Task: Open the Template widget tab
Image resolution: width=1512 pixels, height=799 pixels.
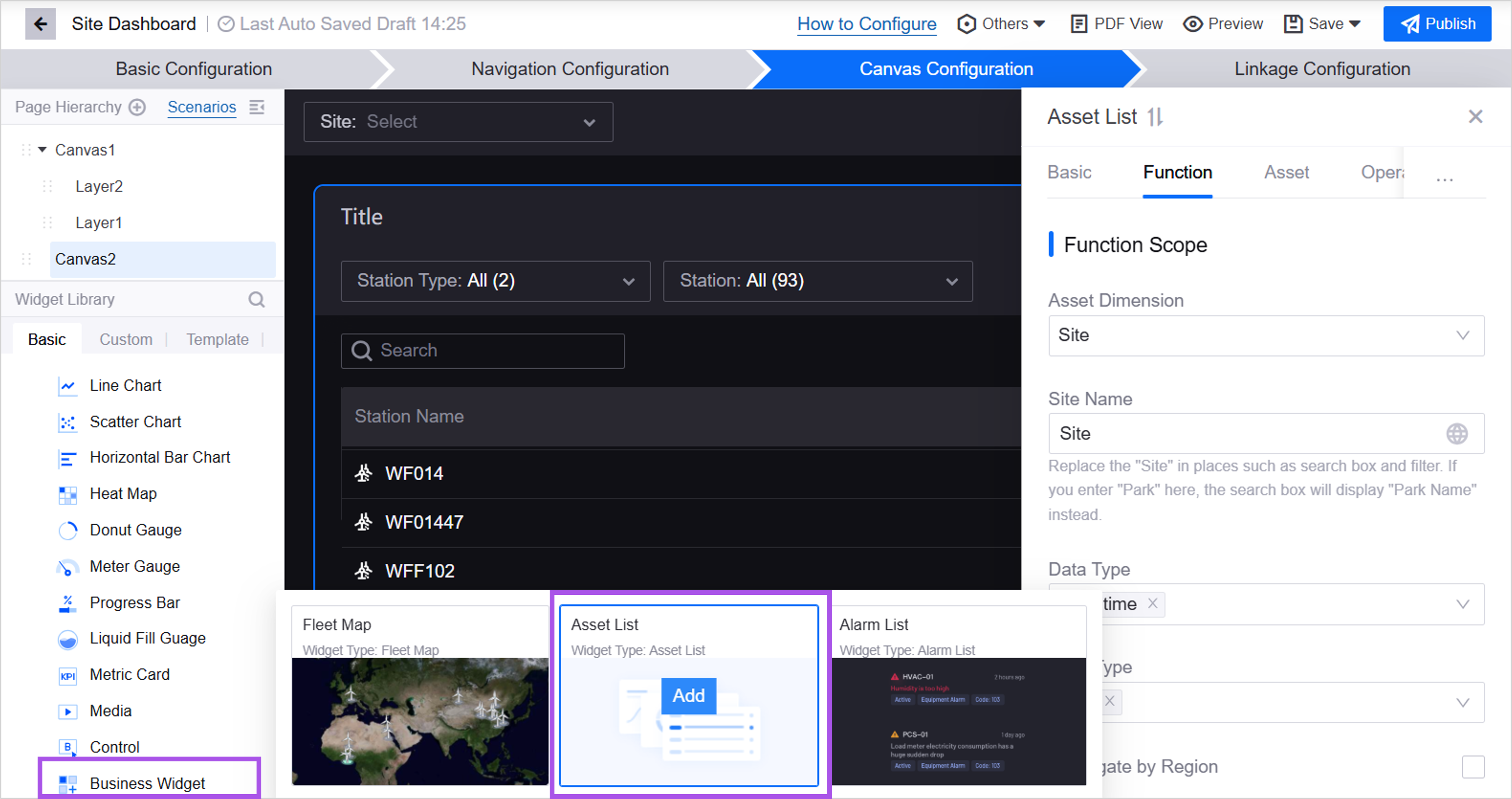Action: (217, 339)
